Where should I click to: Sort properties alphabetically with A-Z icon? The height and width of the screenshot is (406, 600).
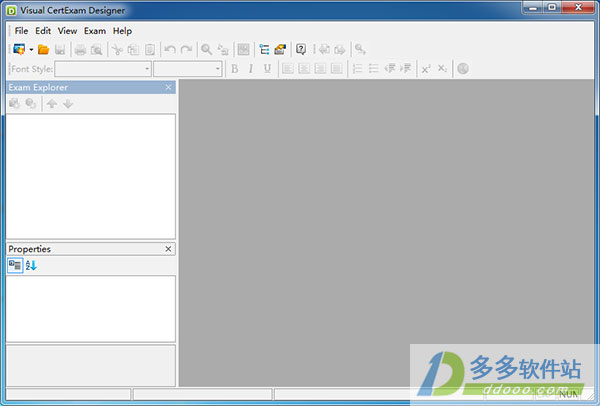(31, 265)
